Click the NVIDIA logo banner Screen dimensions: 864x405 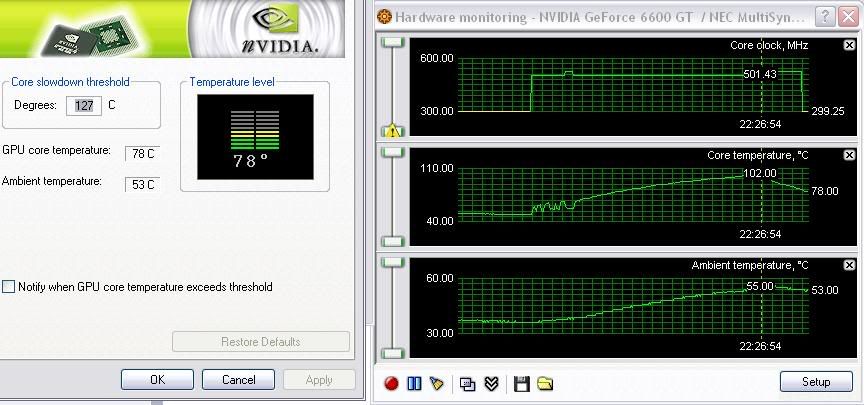pos(269,29)
